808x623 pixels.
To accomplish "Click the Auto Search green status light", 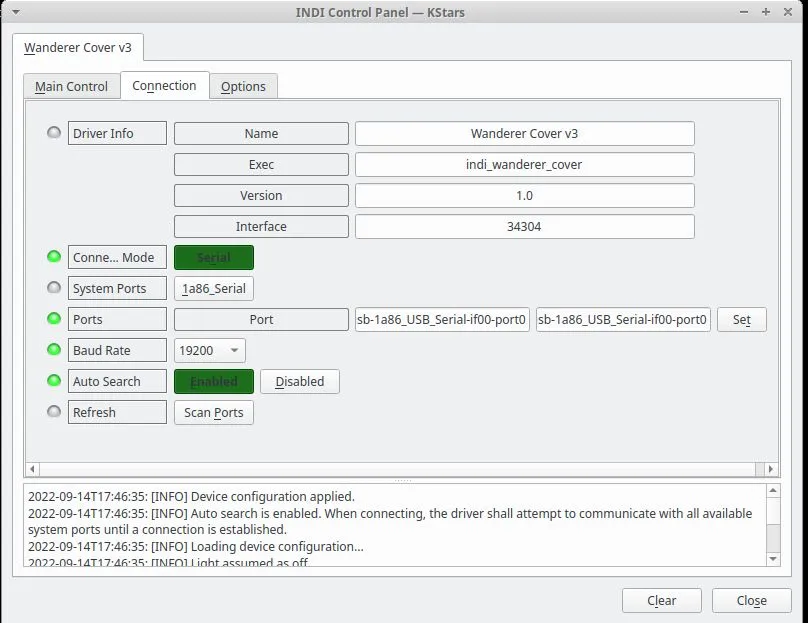I will click(x=54, y=380).
